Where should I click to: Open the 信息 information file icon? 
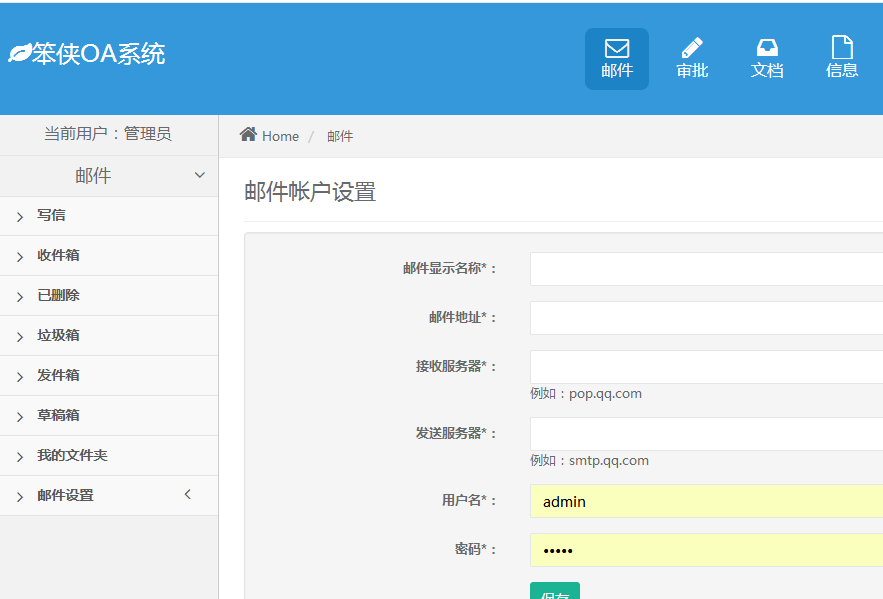pyautogui.click(x=842, y=47)
